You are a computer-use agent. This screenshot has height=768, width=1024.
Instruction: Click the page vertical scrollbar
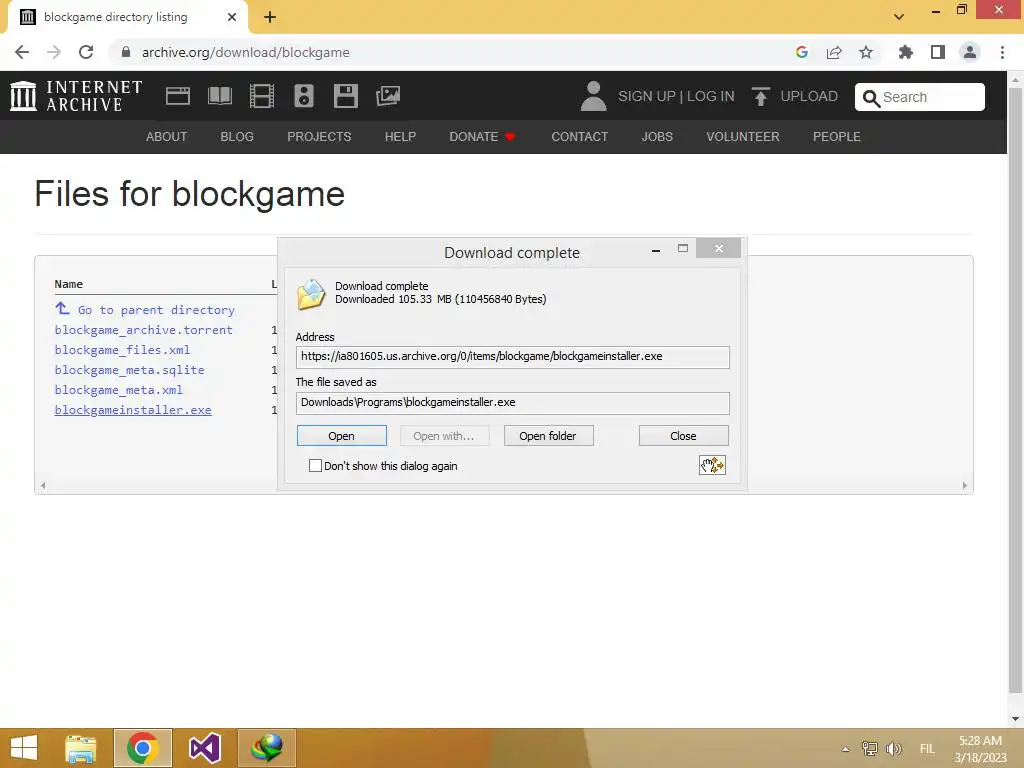tap(1015, 392)
